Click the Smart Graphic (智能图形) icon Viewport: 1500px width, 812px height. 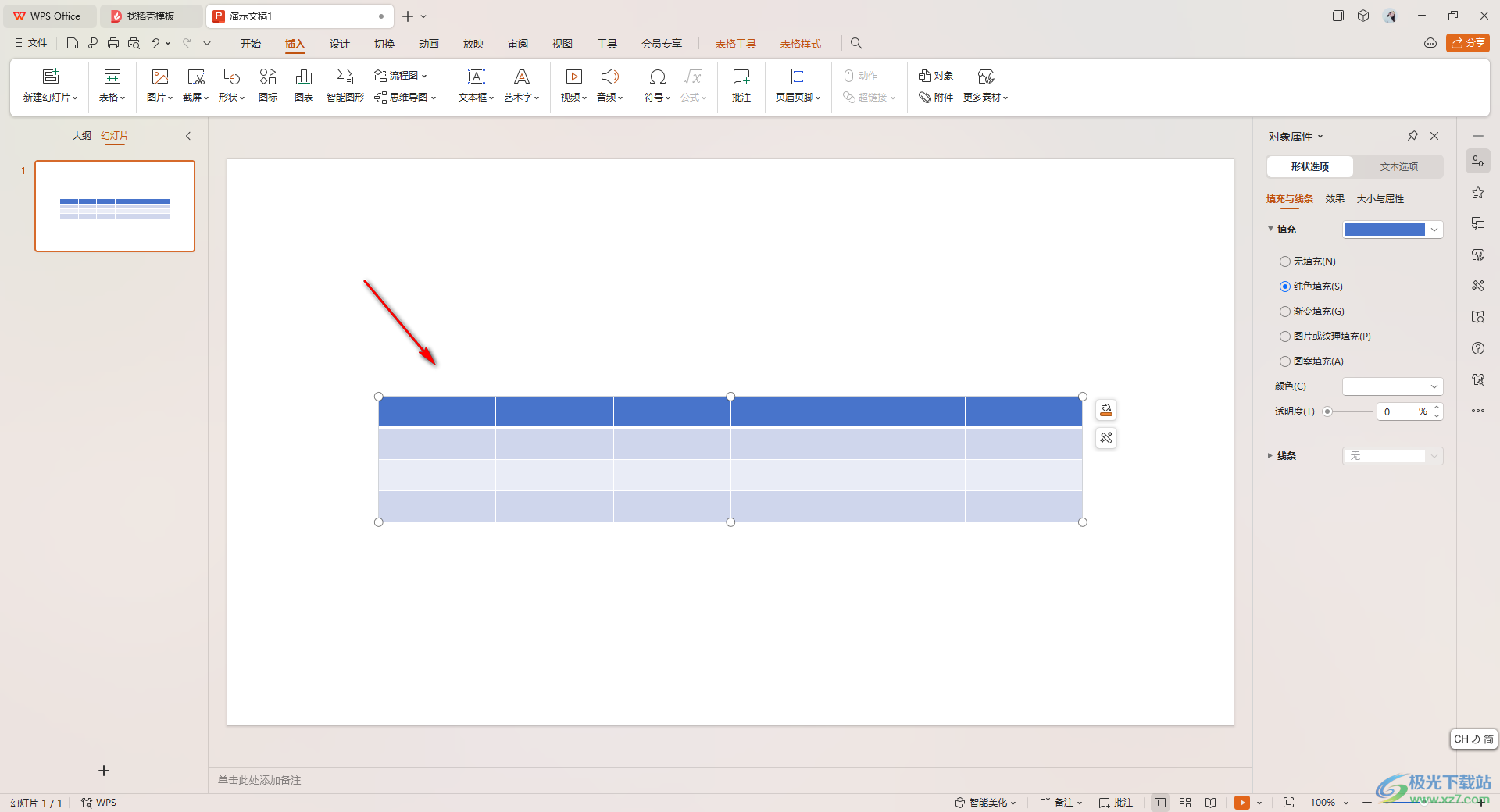click(345, 77)
